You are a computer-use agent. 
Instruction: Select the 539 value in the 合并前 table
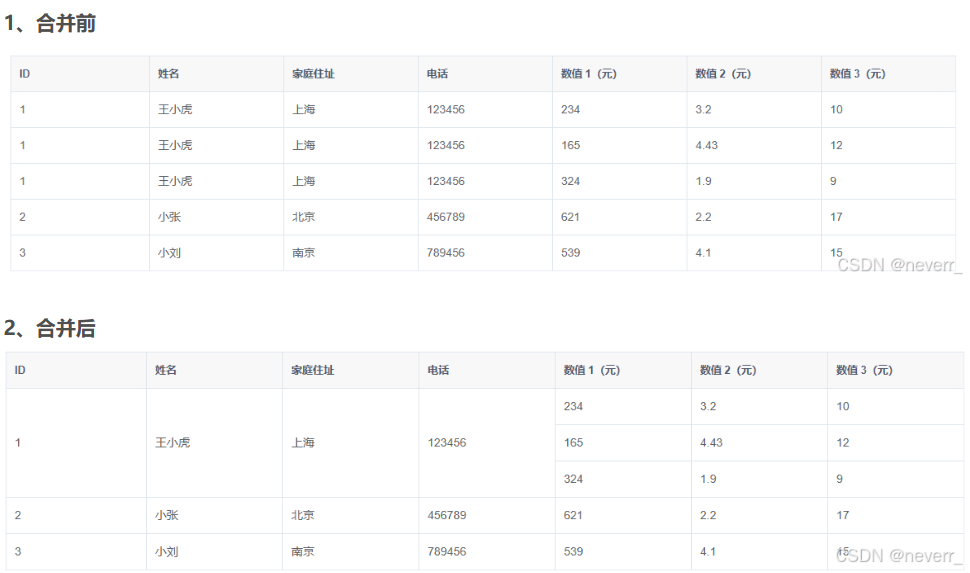(571, 253)
